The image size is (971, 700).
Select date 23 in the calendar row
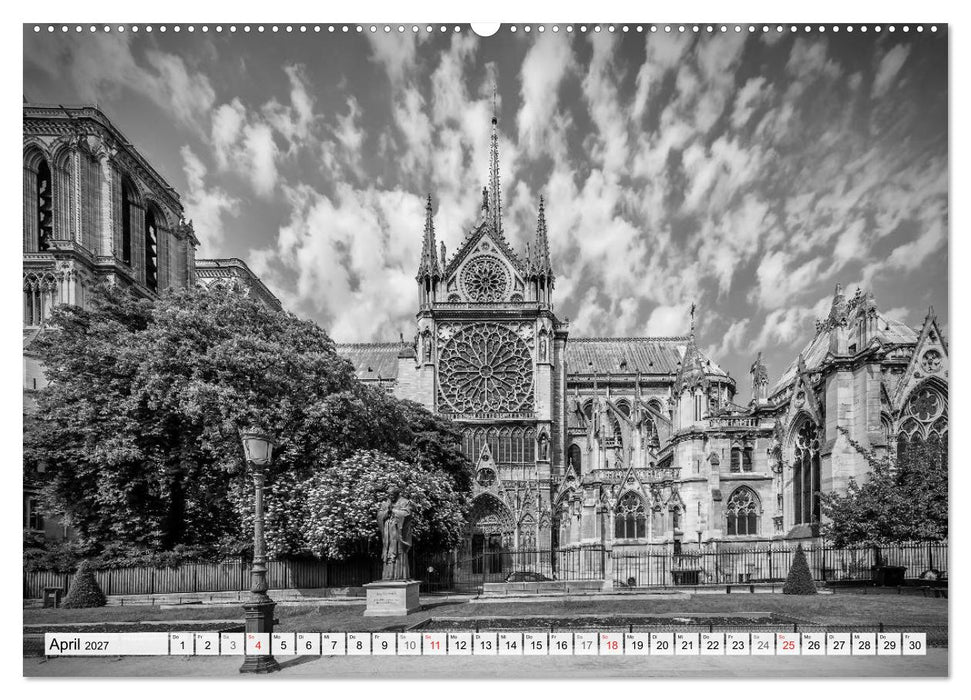tap(738, 644)
